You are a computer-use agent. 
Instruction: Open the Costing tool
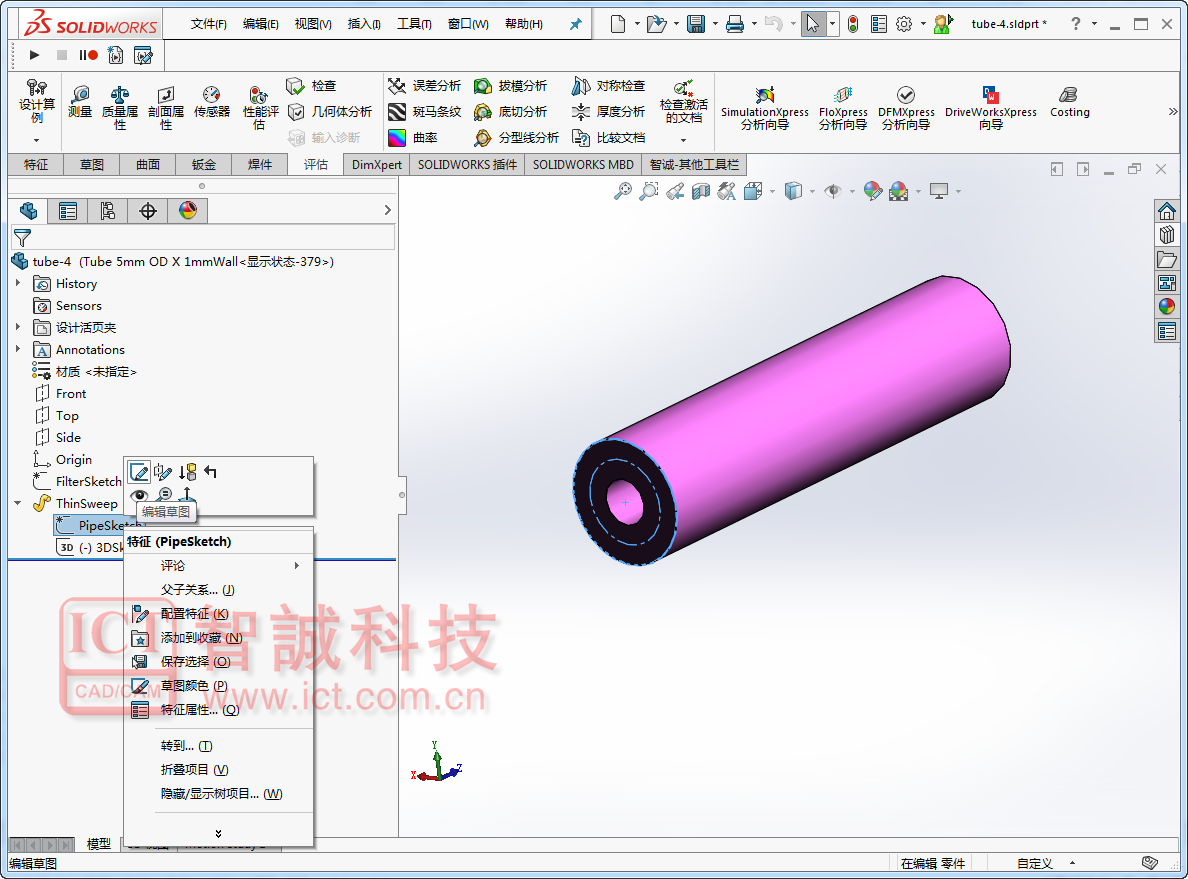[1069, 102]
